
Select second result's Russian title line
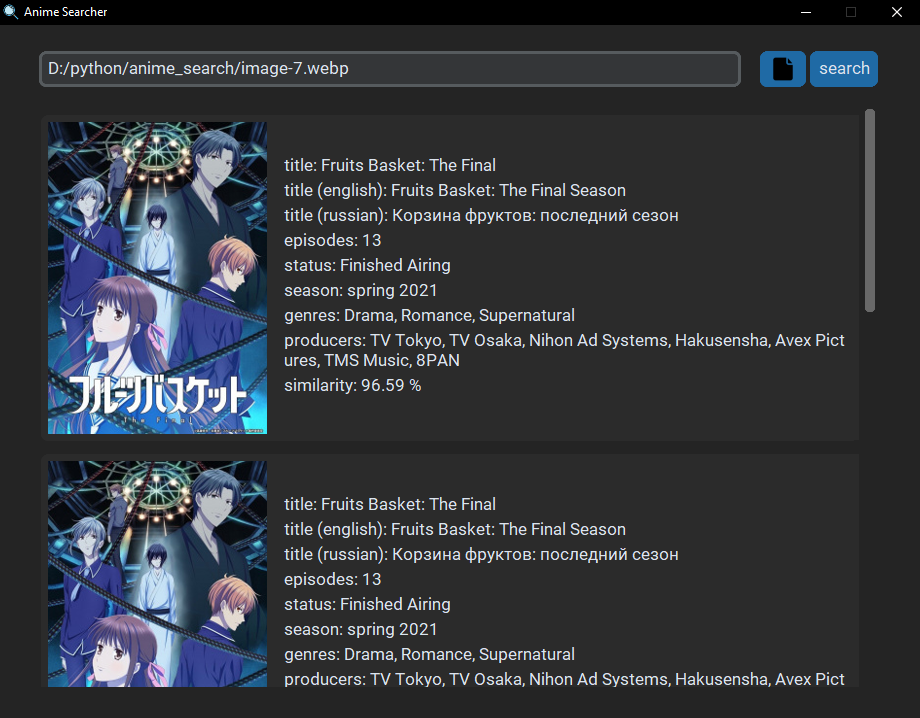pyautogui.click(x=481, y=554)
